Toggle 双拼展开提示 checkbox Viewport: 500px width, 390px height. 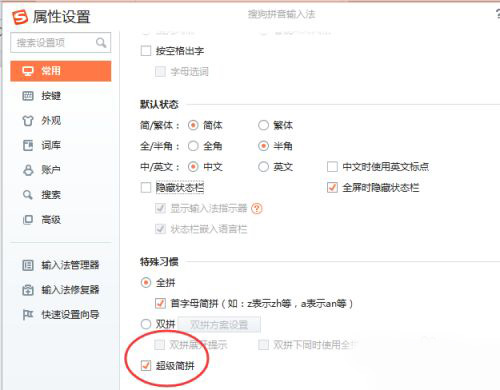point(160,345)
